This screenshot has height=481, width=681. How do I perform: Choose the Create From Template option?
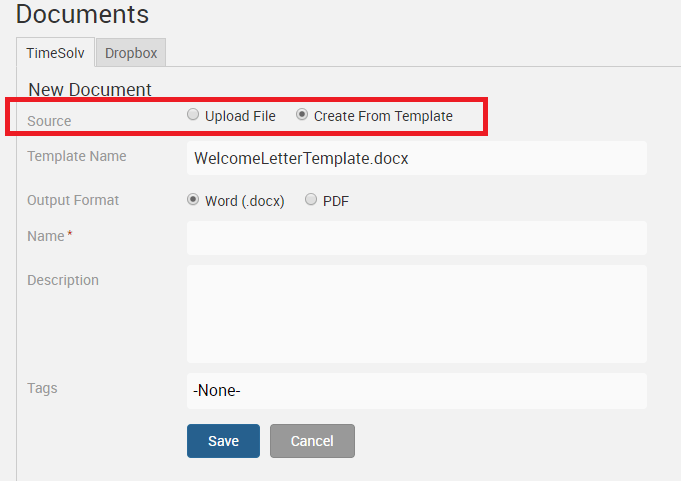pyautogui.click(x=302, y=115)
